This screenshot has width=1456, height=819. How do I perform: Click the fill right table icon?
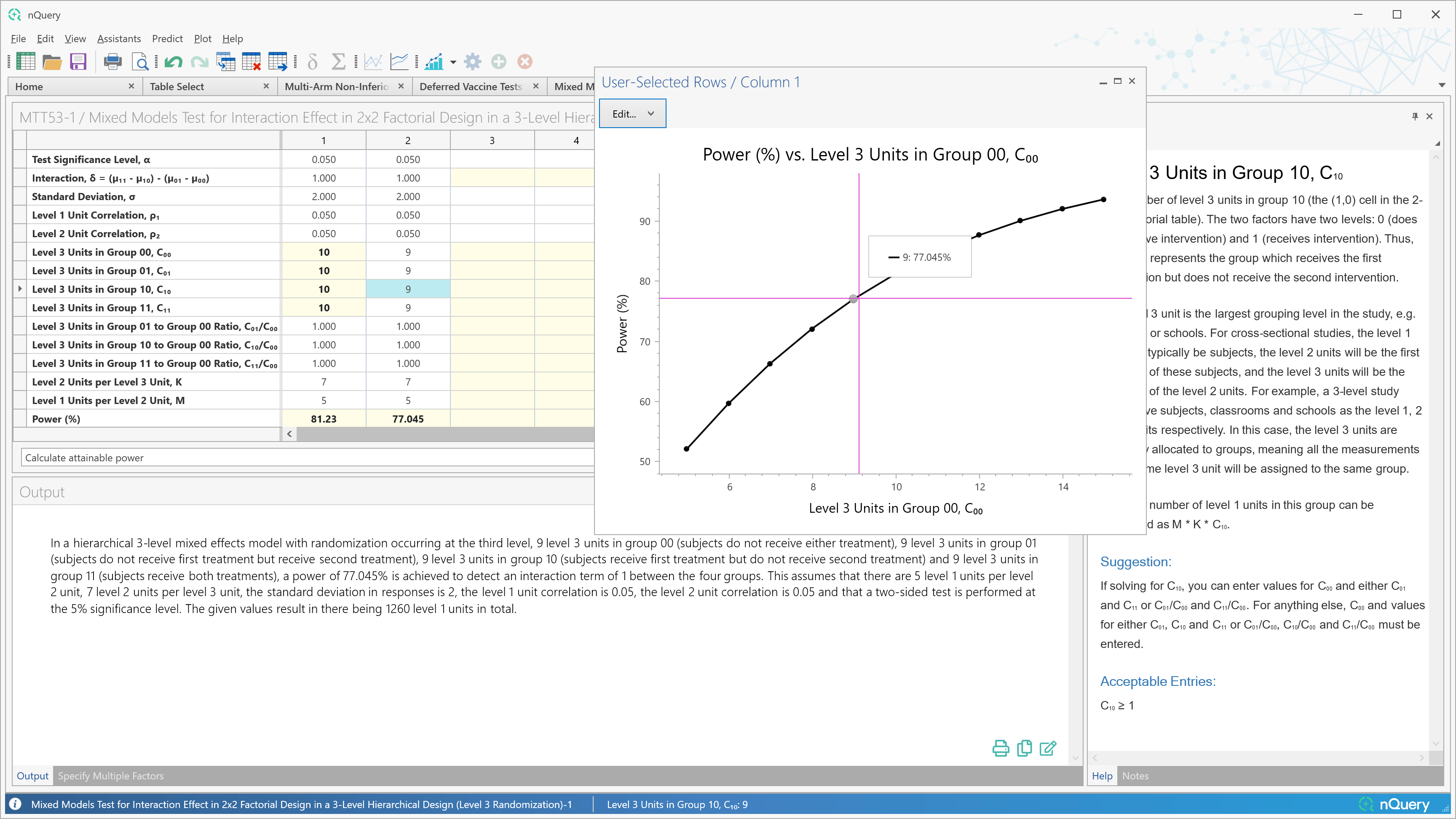[x=278, y=61]
